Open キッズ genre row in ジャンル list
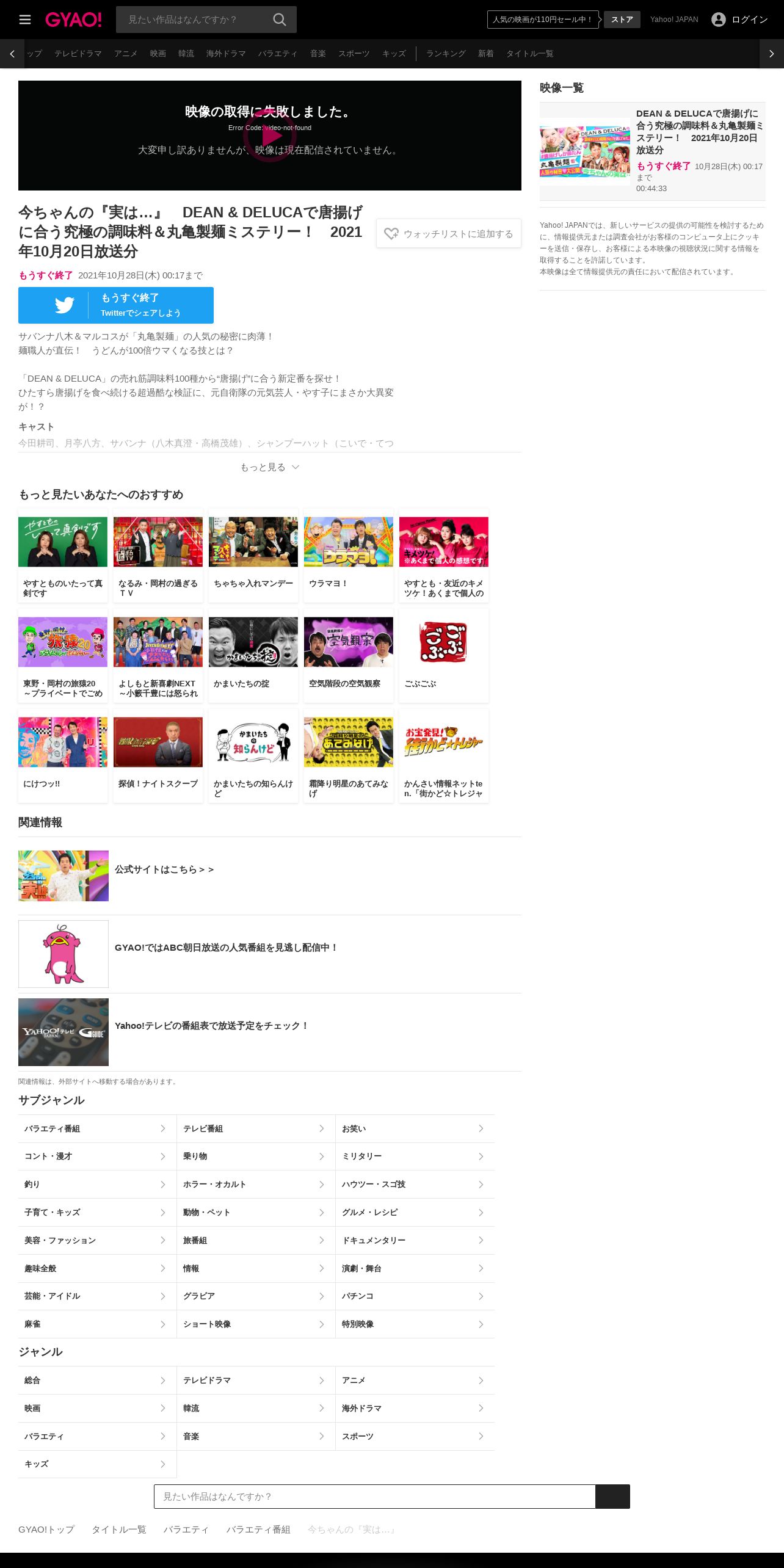Viewport: 784px width, 1568px height. tap(97, 1464)
